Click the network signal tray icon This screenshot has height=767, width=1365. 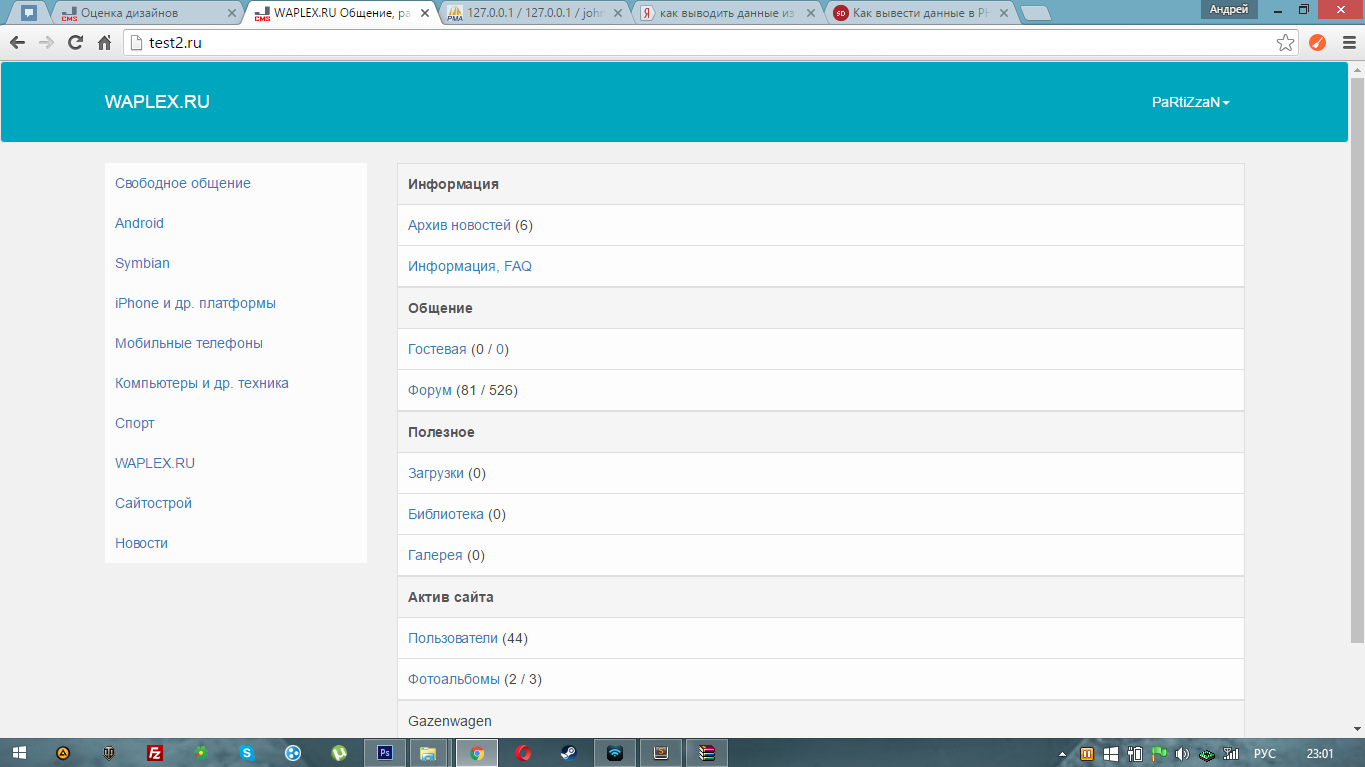tap(1231, 753)
